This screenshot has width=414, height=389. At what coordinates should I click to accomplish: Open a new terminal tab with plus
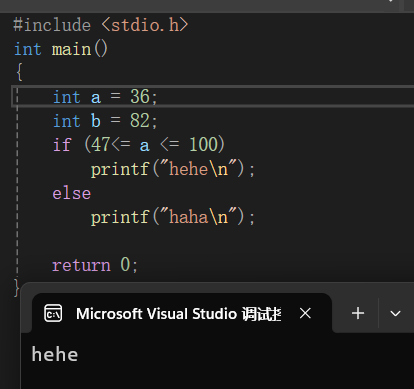(358, 313)
